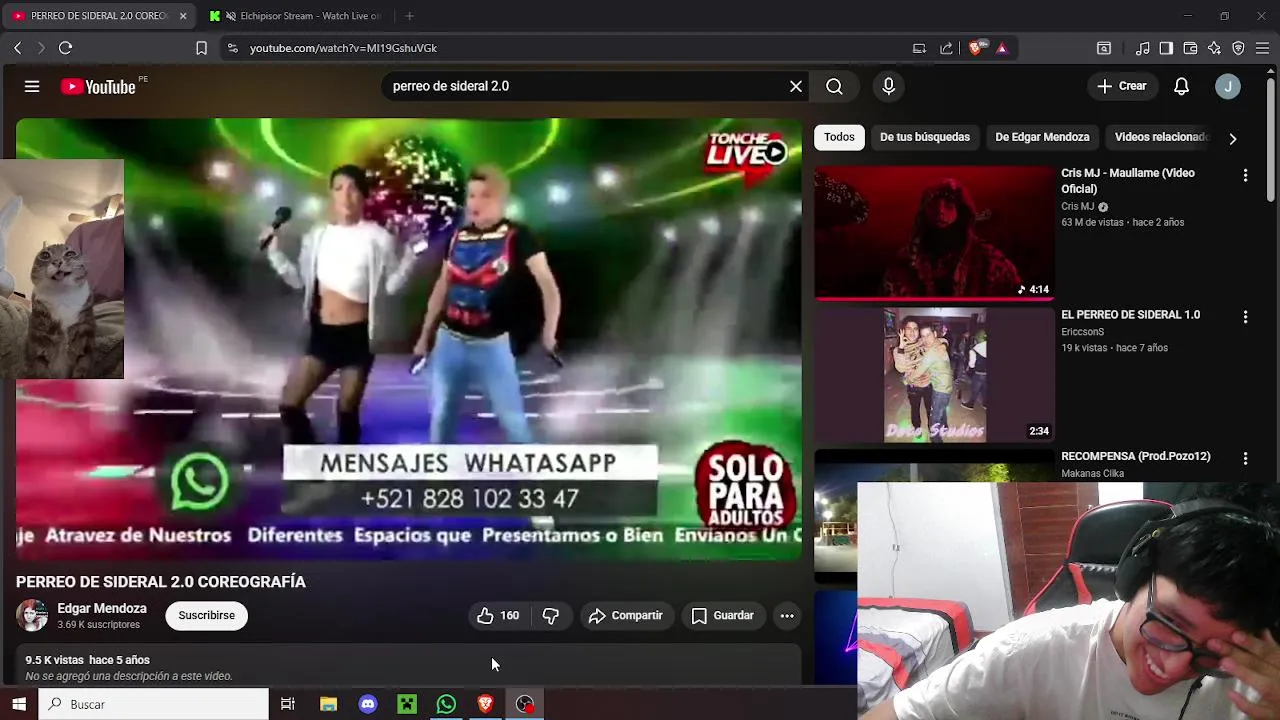Open WhatsApp from taskbar
This screenshot has width=1280, height=720.
click(446, 704)
